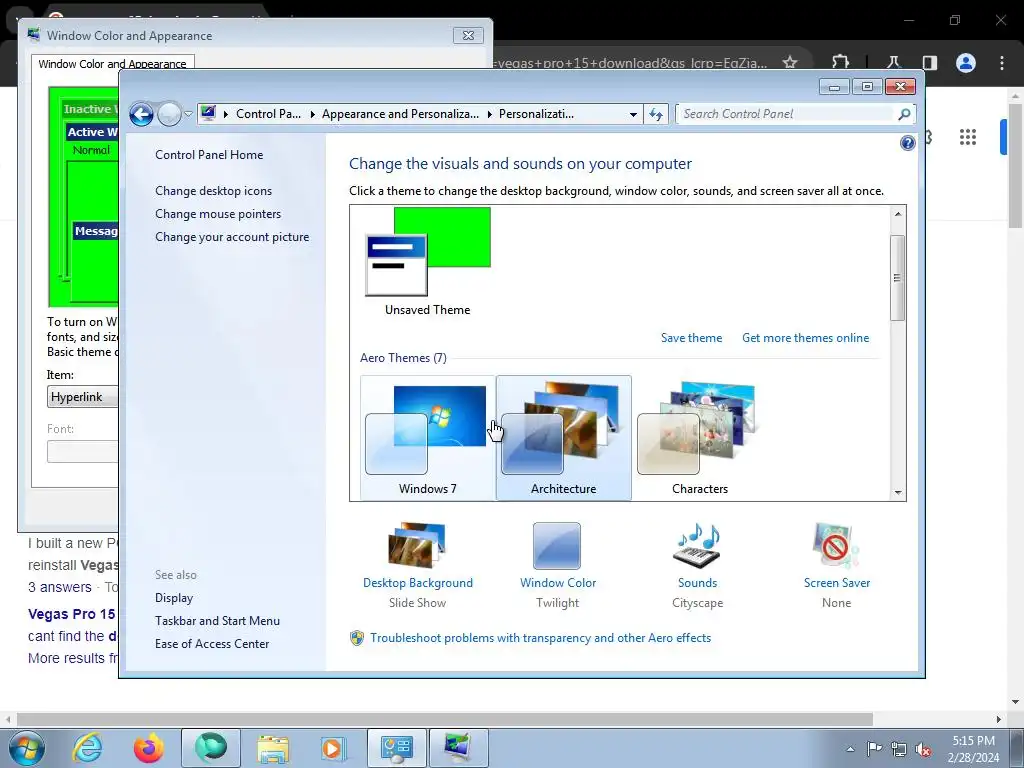Open help with the blue question mark
The height and width of the screenshot is (768, 1024).
point(907,143)
